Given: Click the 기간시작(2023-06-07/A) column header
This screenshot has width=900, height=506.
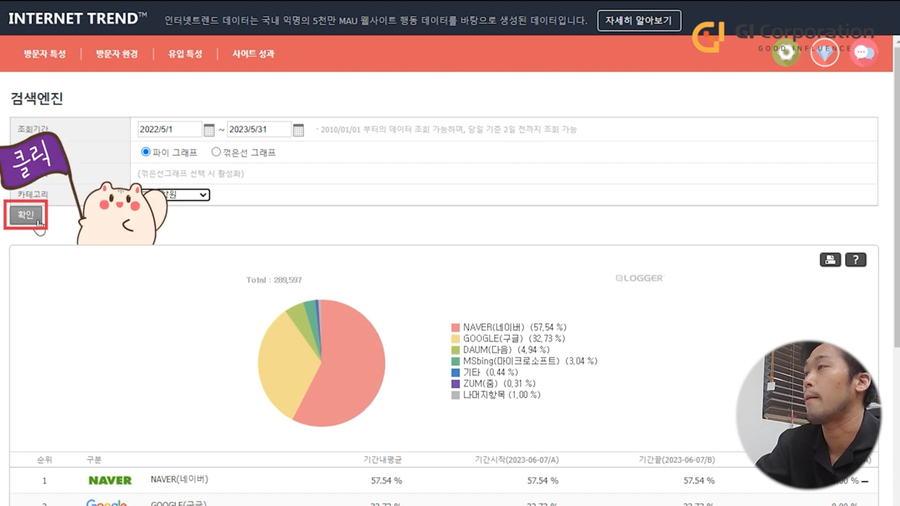Looking at the screenshot, I should (517, 460).
